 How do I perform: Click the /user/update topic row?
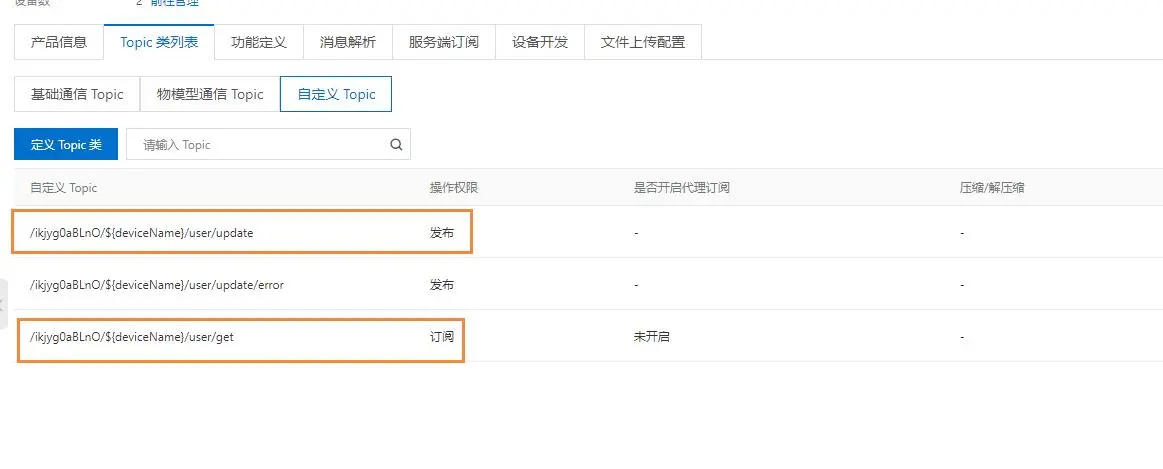[x=142, y=233]
